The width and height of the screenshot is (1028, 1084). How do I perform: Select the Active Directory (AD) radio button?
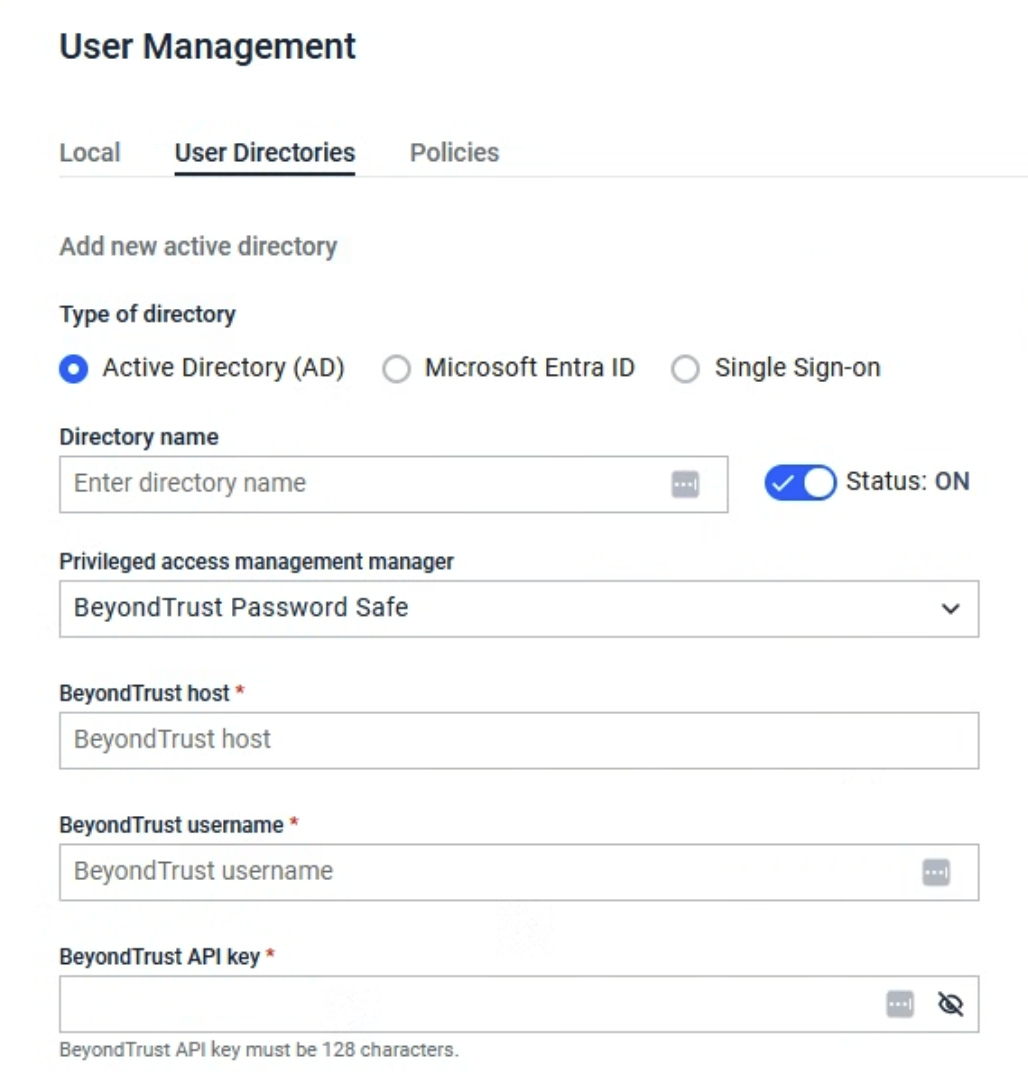[x=74, y=368]
